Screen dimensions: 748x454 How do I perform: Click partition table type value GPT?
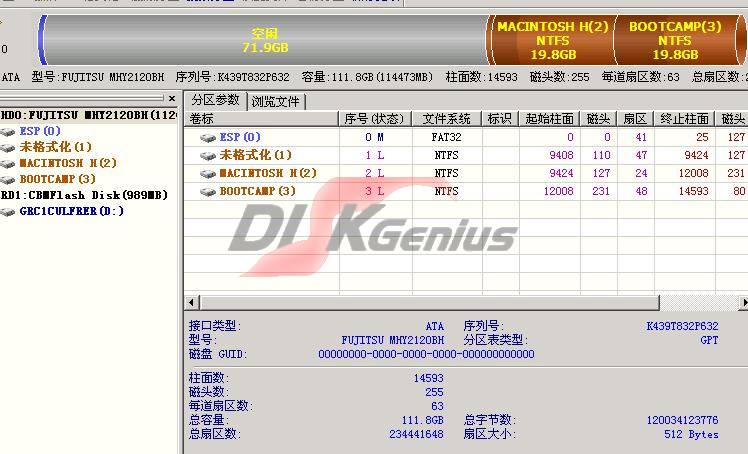point(709,340)
